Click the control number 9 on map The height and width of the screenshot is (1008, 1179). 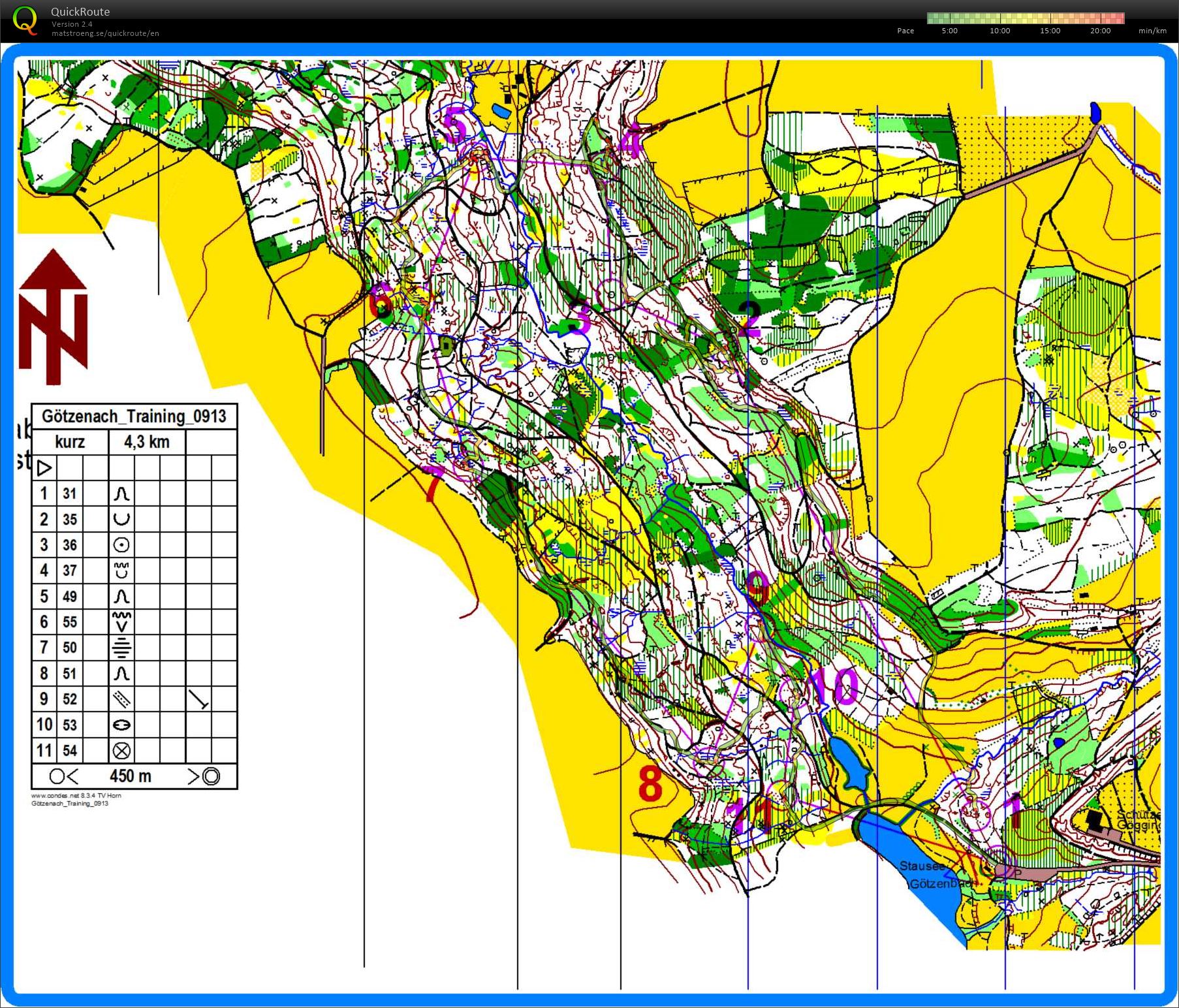pos(757,590)
